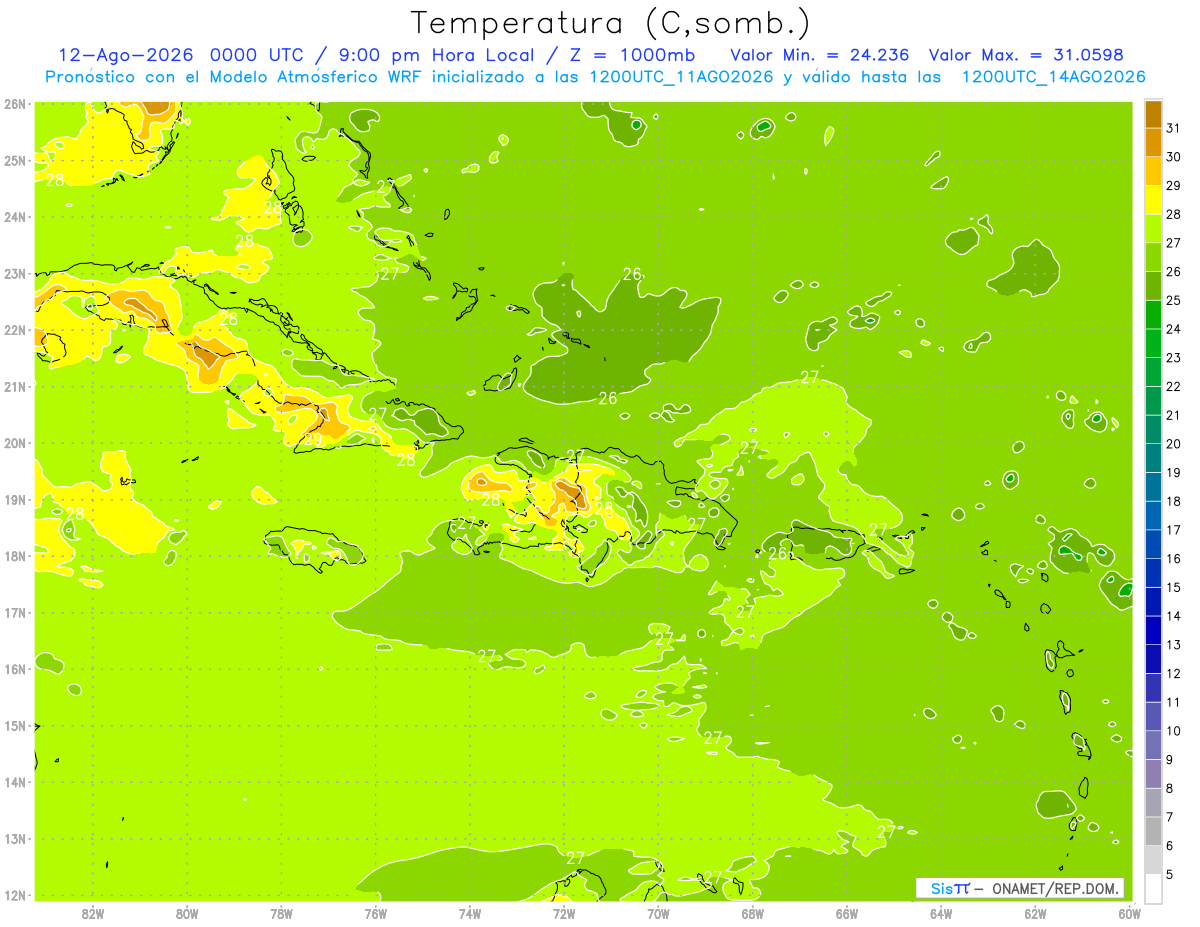Click the '15' label on the color scale

[x=1174, y=587]
